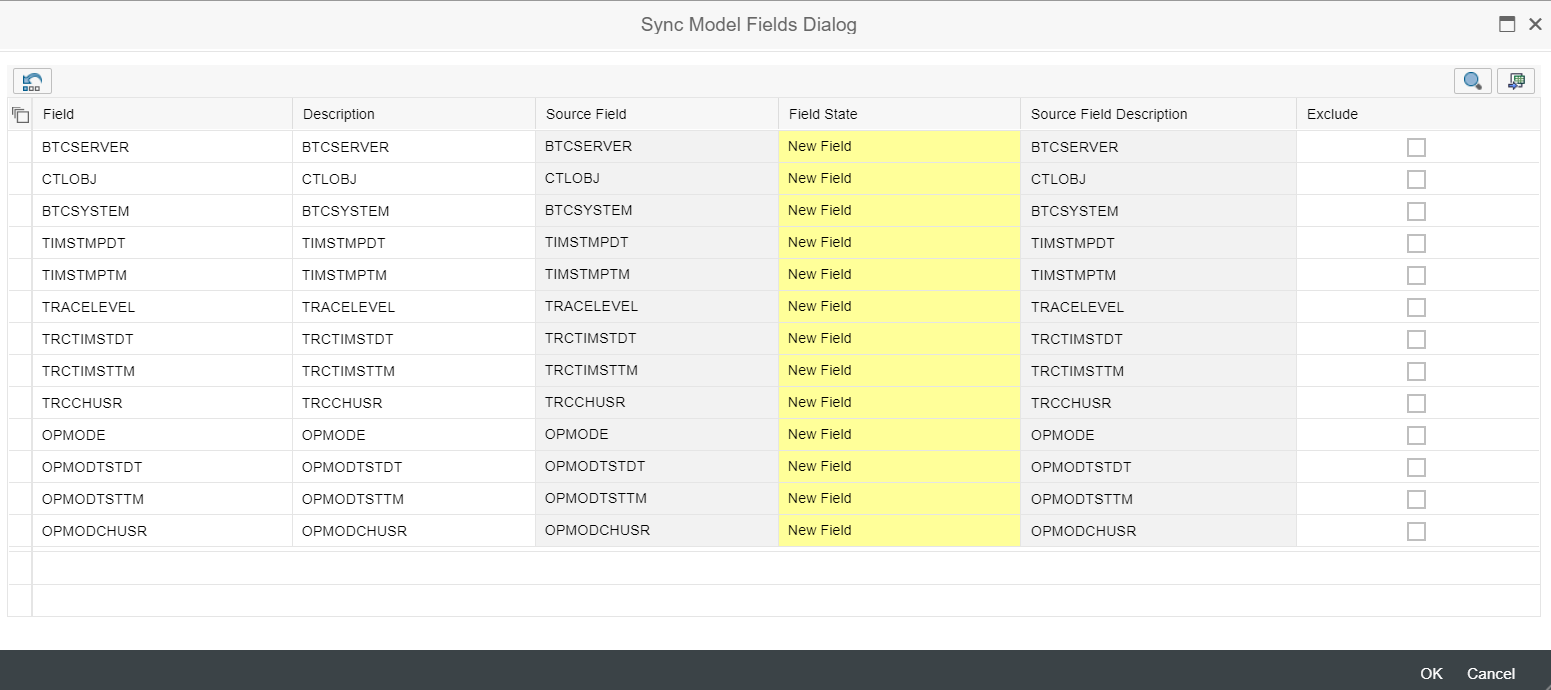Viewport: 1551px width, 690px height.
Task: Click the Exclude column header
Action: (x=1416, y=115)
